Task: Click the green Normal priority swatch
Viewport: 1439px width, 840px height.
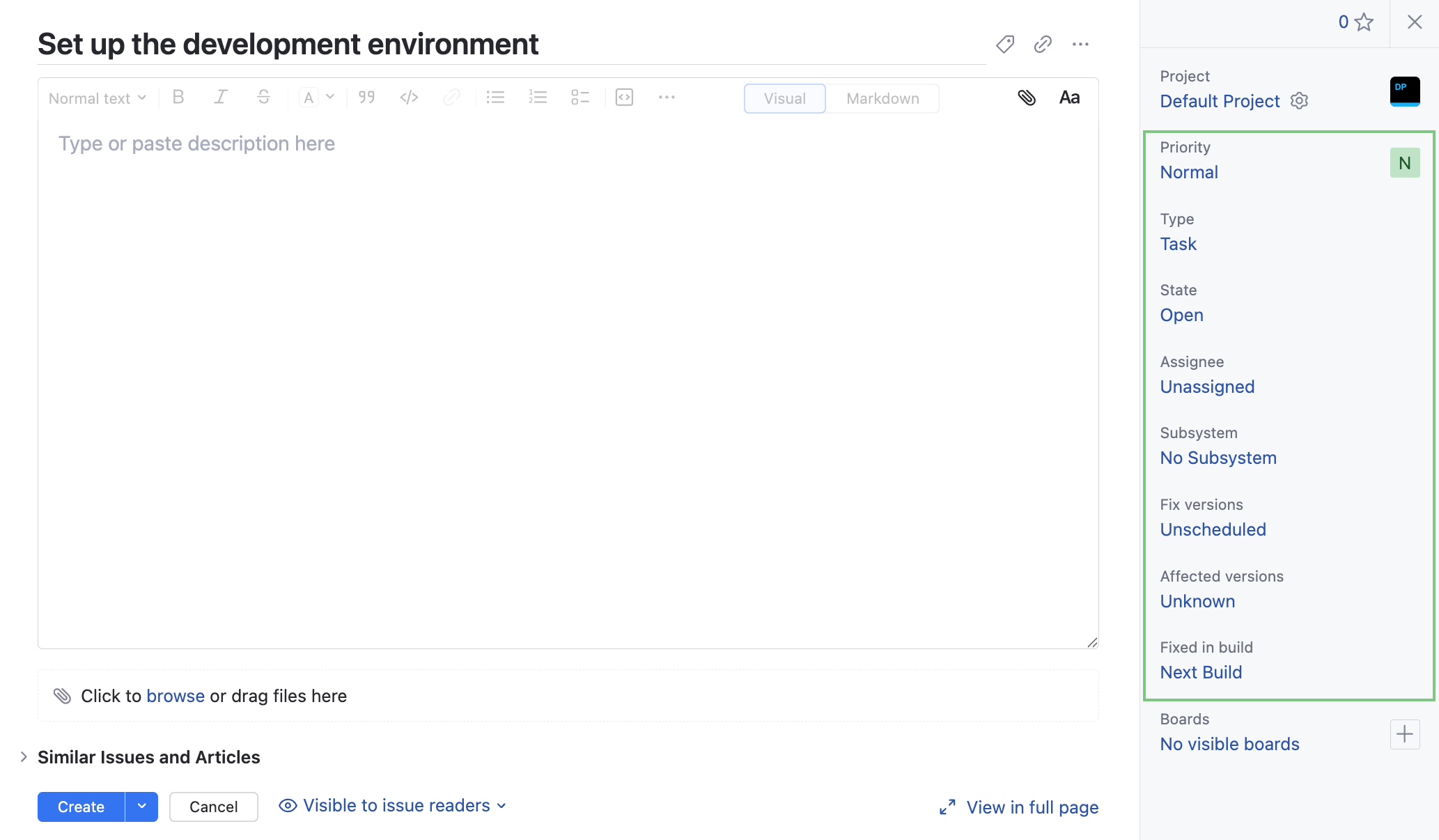Action: [1404, 163]
